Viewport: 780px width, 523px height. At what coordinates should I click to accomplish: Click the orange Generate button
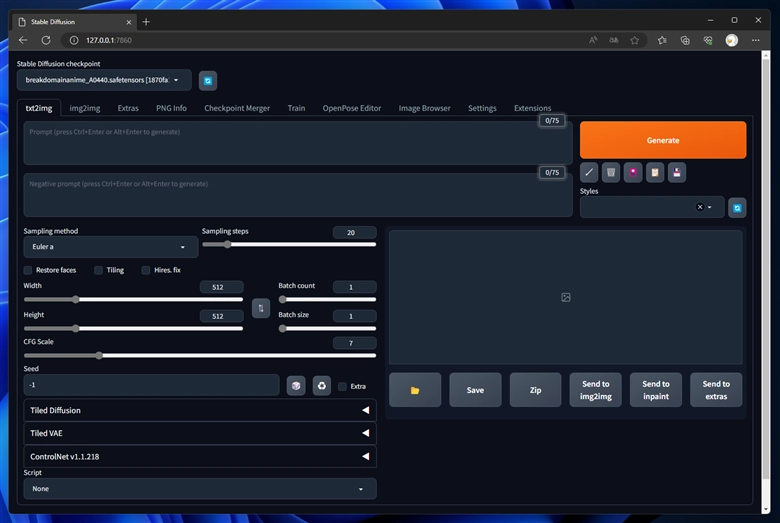click(663, 140)
